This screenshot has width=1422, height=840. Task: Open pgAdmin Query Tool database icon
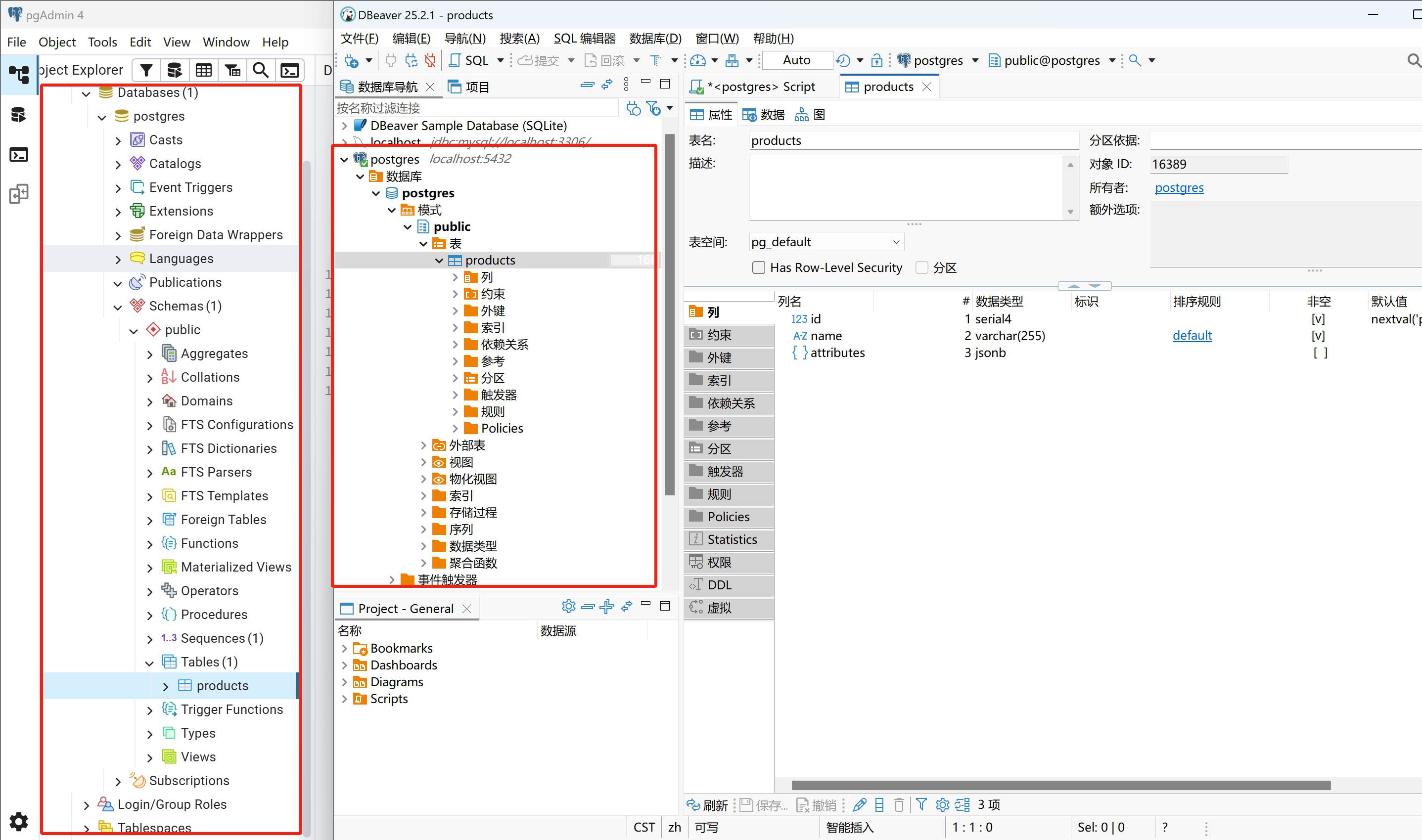tap(175, 70)
